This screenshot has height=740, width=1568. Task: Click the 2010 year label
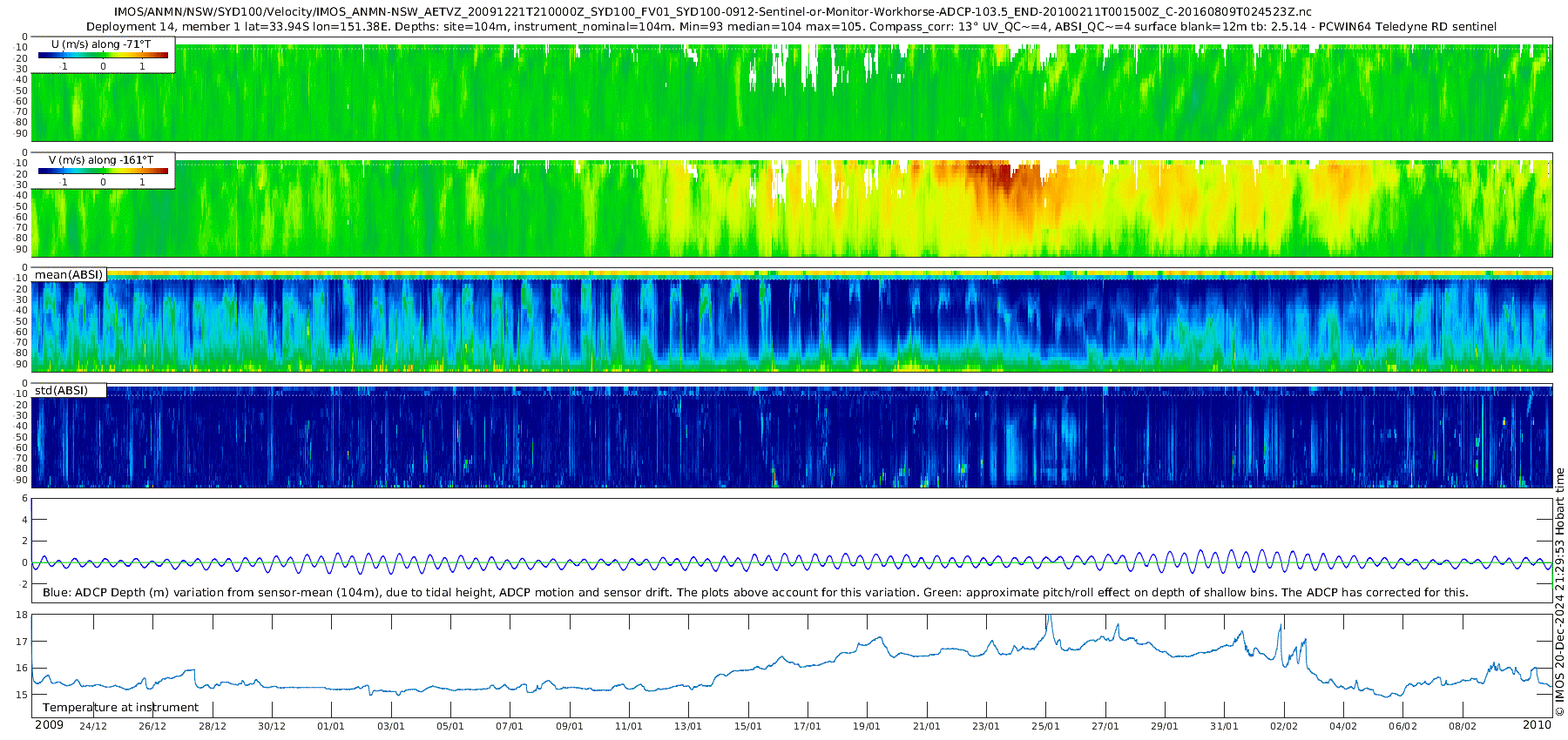1537,725
